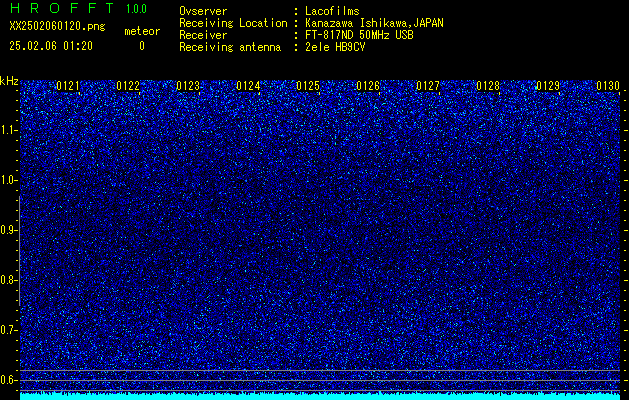Click the 0128 time marker
The width and height of the screenshot is (629, 400).
[488, 86]
